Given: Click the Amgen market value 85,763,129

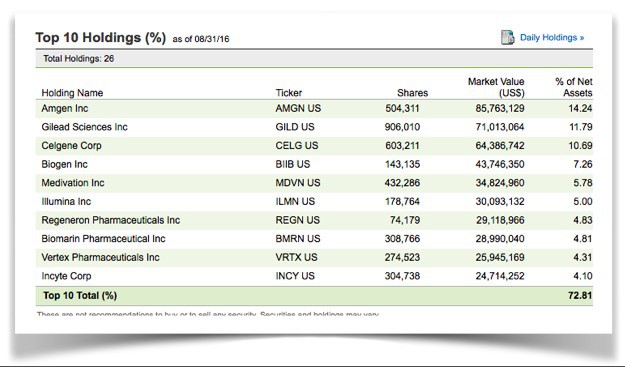Looking at the screenshot, I should [500, 108].
